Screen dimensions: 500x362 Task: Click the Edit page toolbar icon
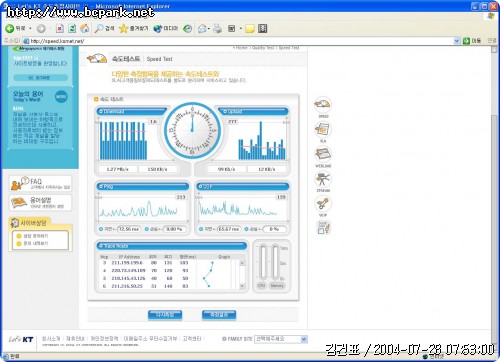tap(232, 29)
